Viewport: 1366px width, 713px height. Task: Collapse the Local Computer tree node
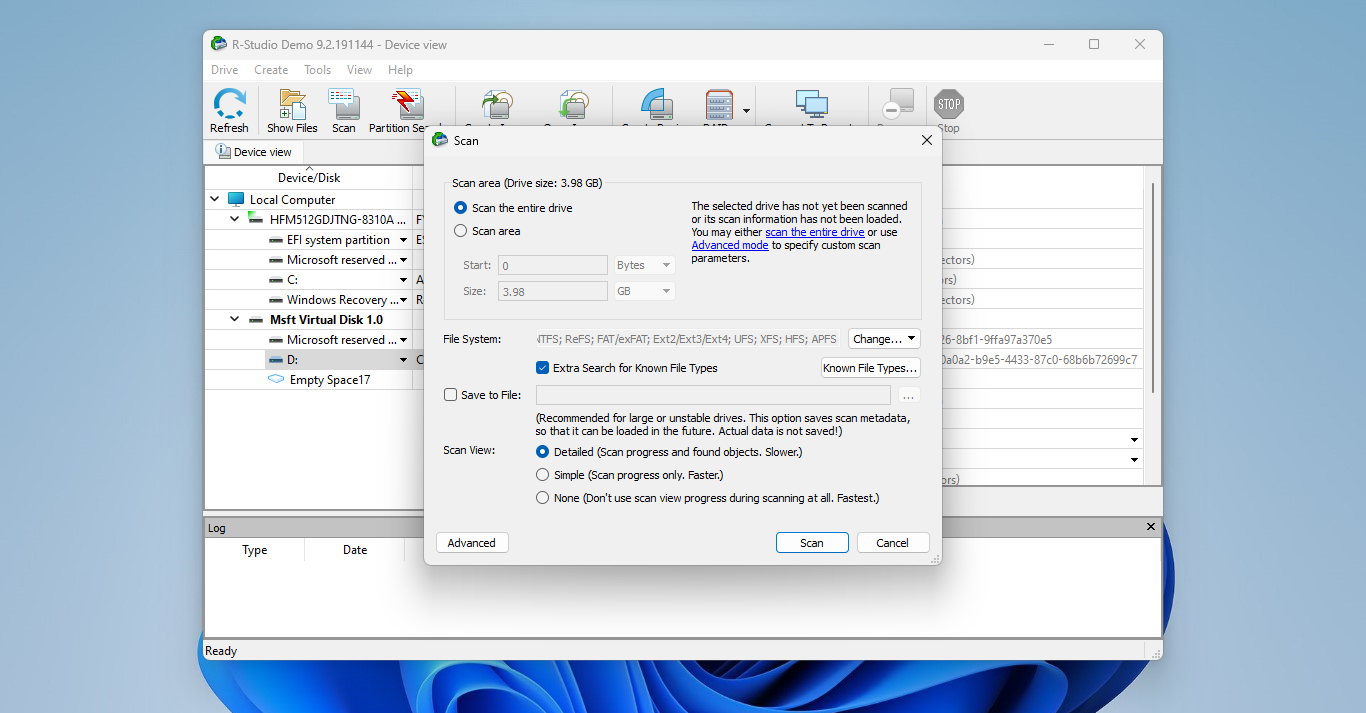pos(215,199)
